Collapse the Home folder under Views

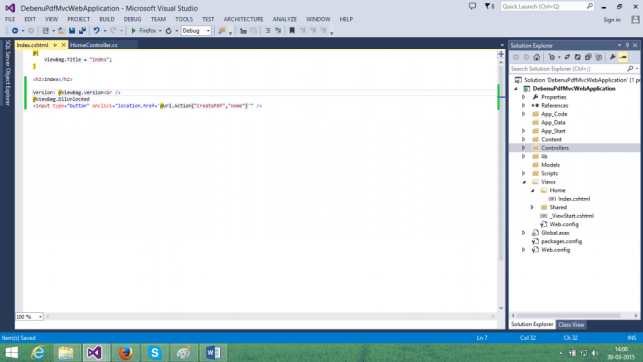point(532,191)
